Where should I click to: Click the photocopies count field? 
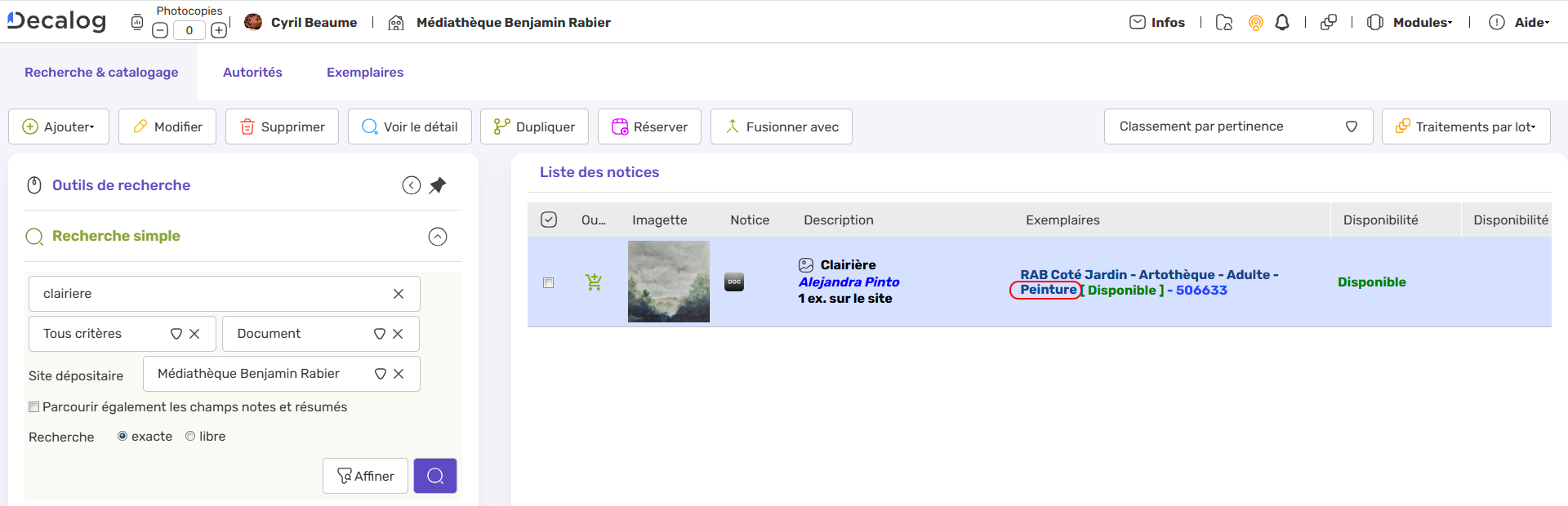[189, 30]
